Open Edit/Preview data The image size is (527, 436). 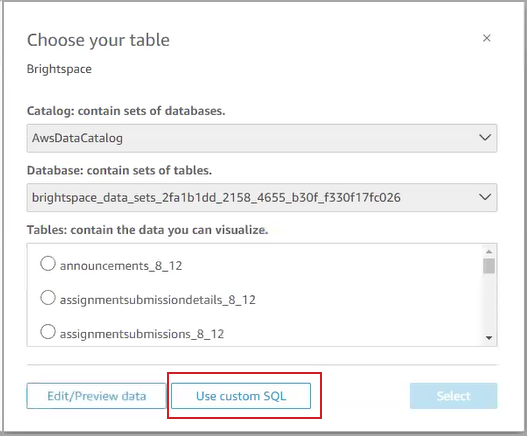pyautogui.click(x=96, y=396)
